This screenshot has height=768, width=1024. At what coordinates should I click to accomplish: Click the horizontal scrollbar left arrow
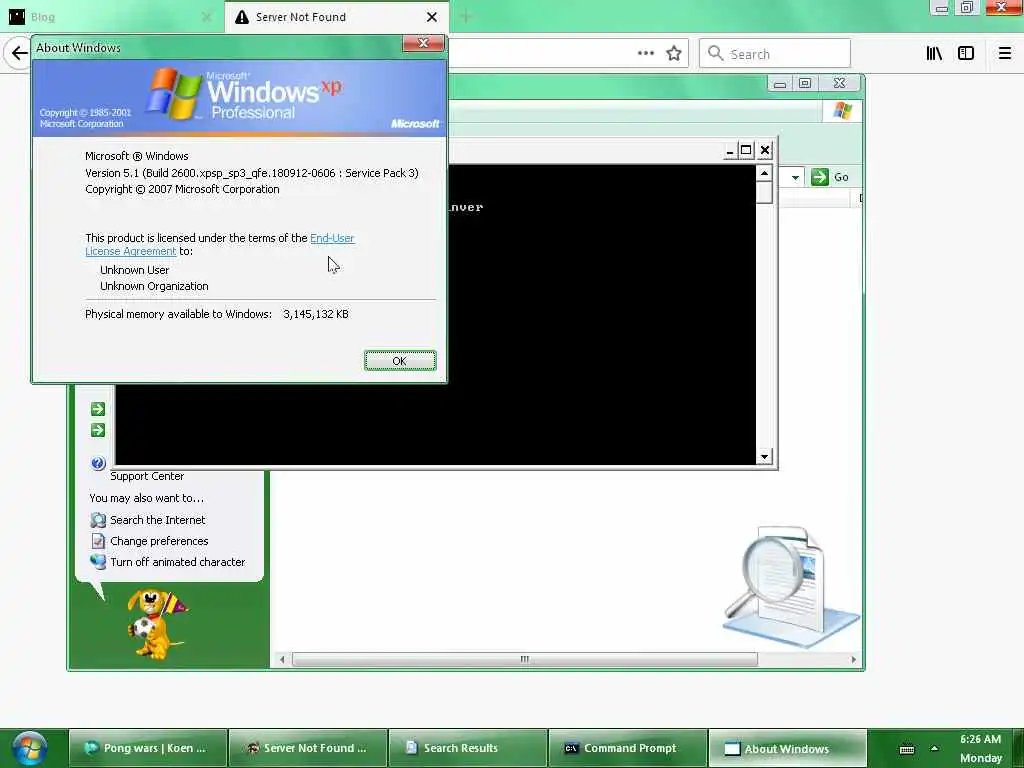click(x=281, y=660)
